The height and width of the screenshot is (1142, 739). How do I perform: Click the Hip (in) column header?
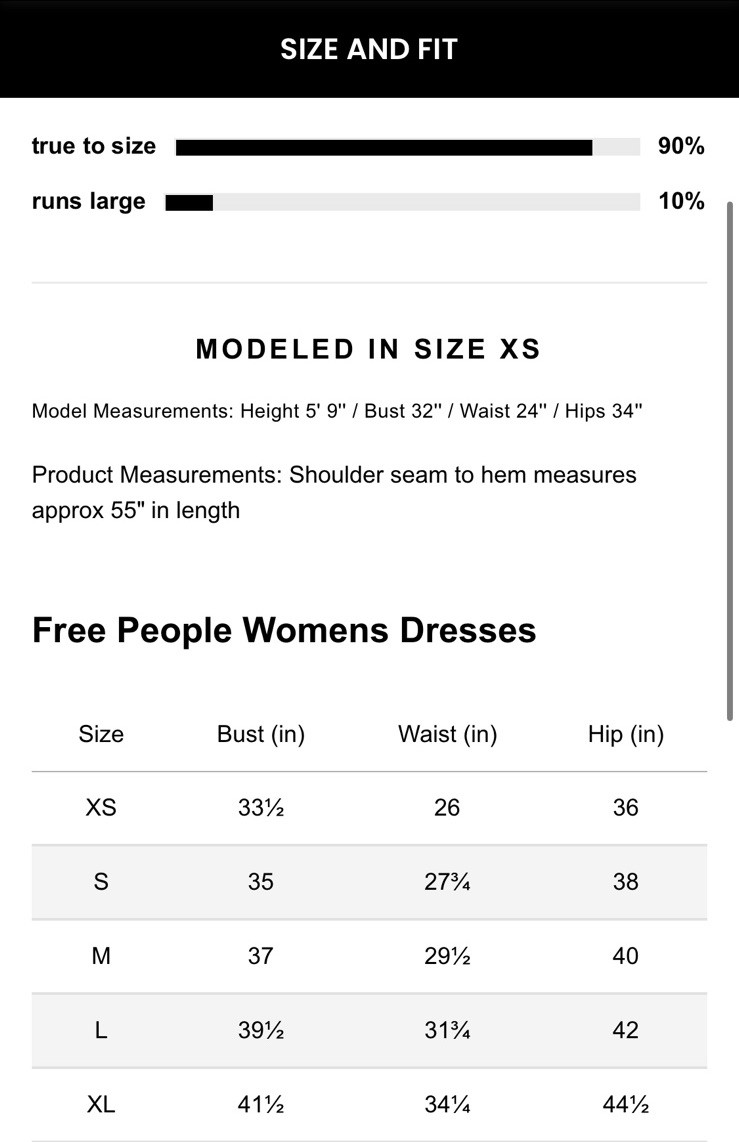(626, 734)
